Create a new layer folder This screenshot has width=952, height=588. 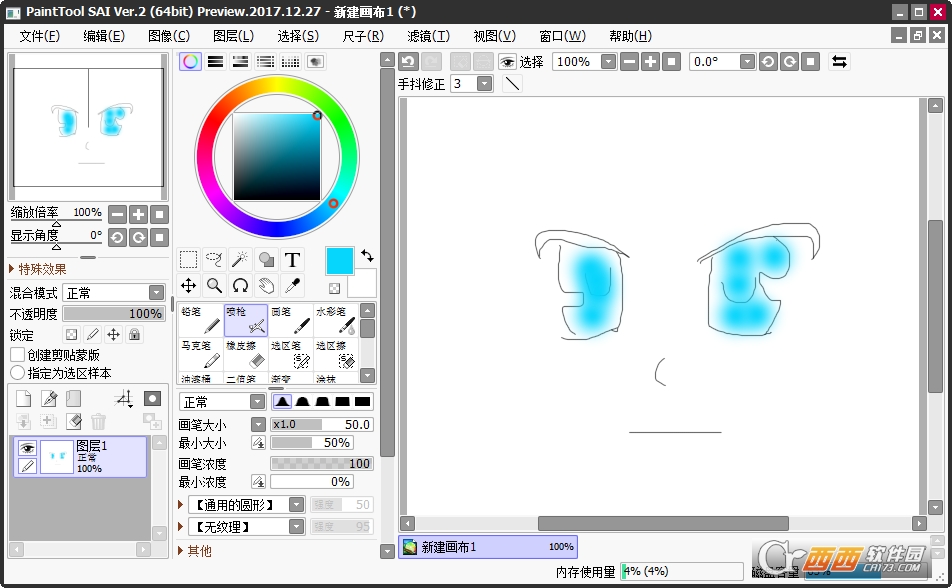(x=73, y=398)
